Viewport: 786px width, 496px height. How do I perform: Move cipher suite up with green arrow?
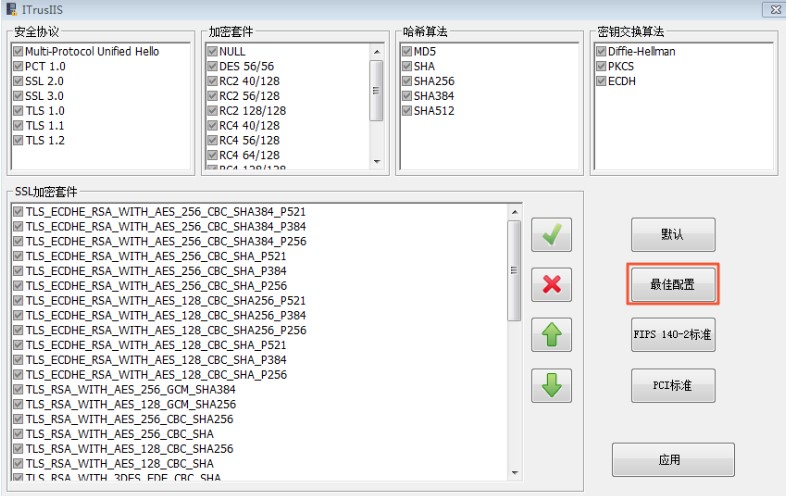[x=551, y=335]
